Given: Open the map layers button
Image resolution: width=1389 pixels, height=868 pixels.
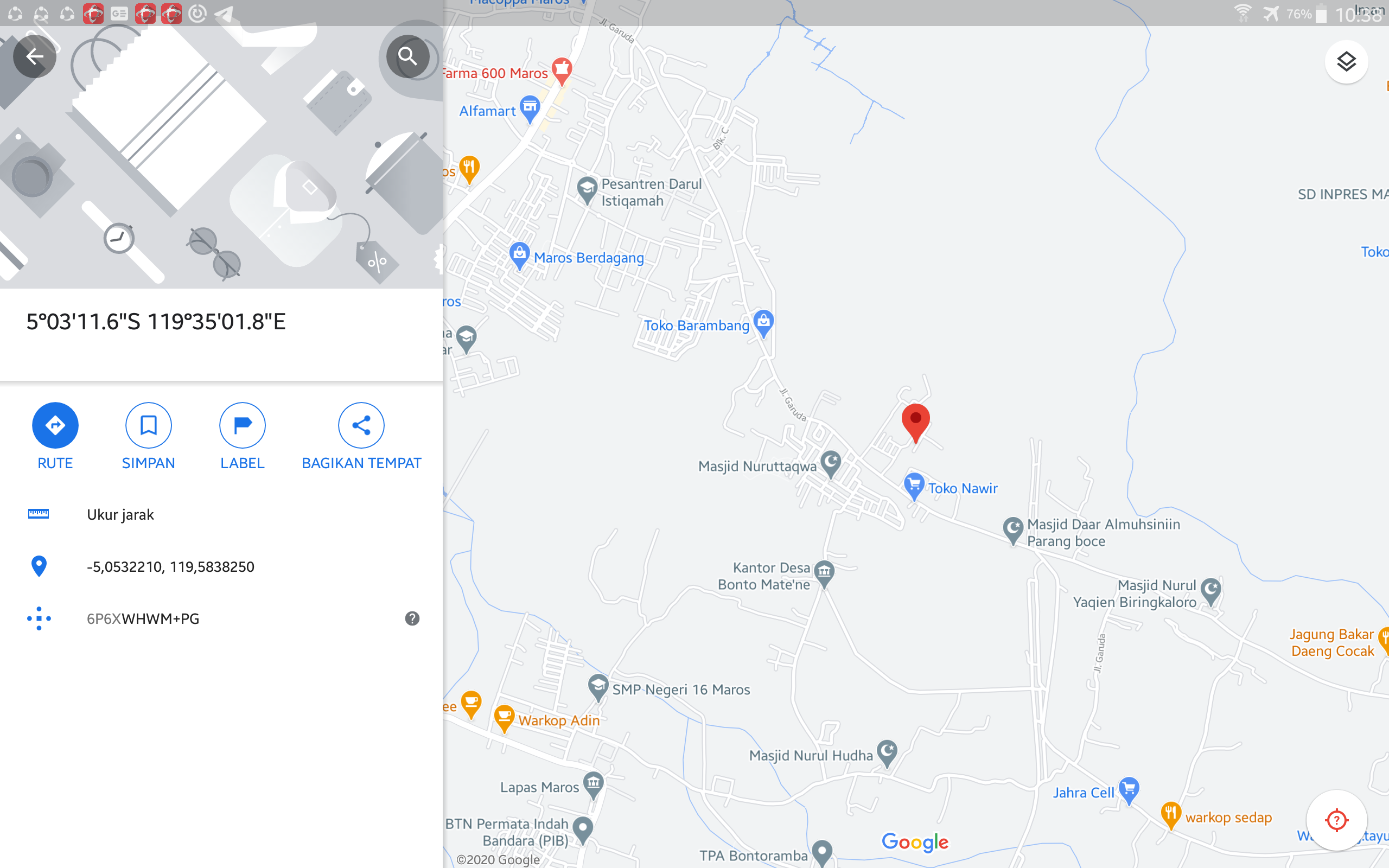Looking at the screenshot, I should pos(1346,61).
